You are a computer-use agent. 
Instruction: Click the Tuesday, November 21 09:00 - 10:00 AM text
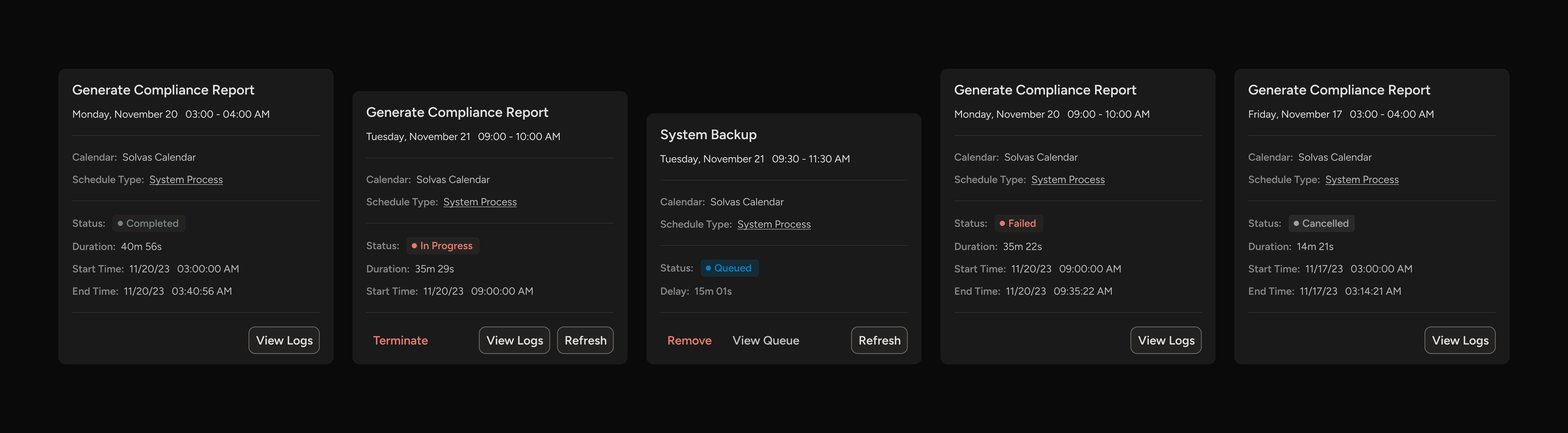tap(463, 137)
